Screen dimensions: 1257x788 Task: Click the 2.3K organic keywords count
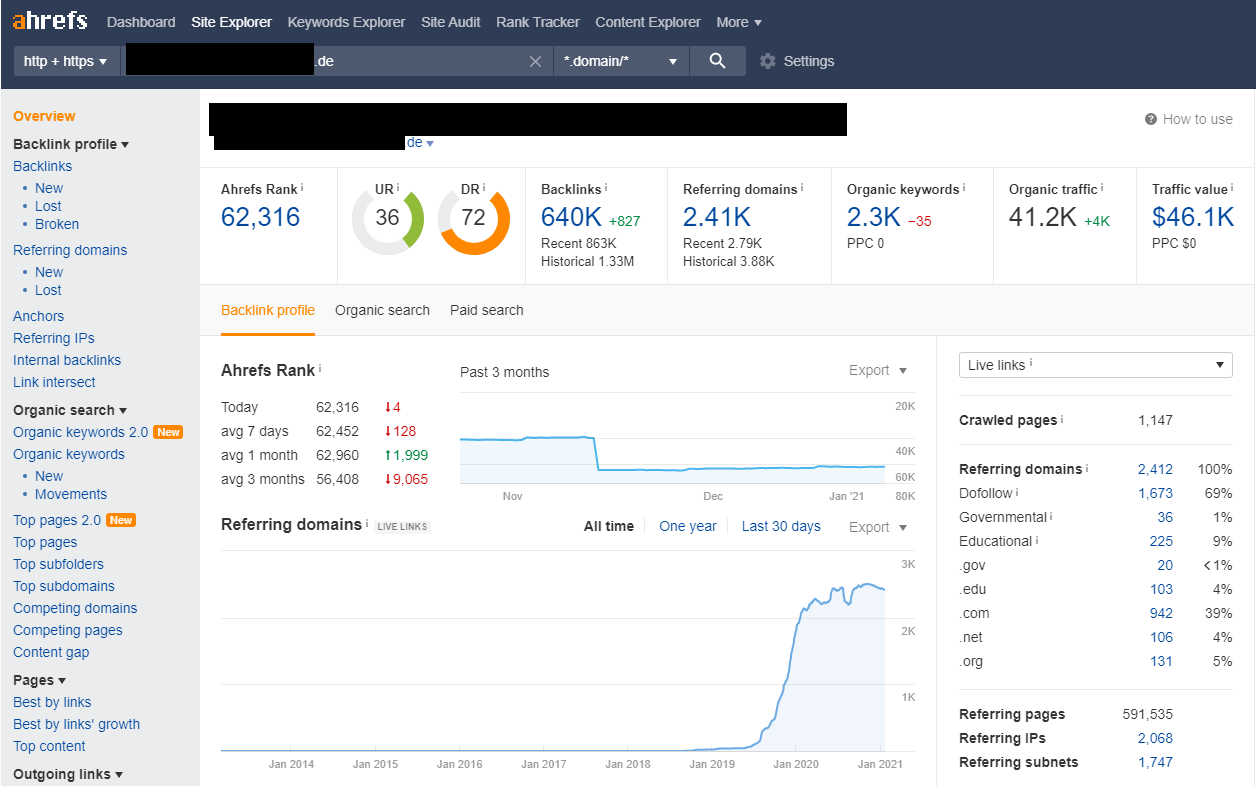(x=874, y=217)
